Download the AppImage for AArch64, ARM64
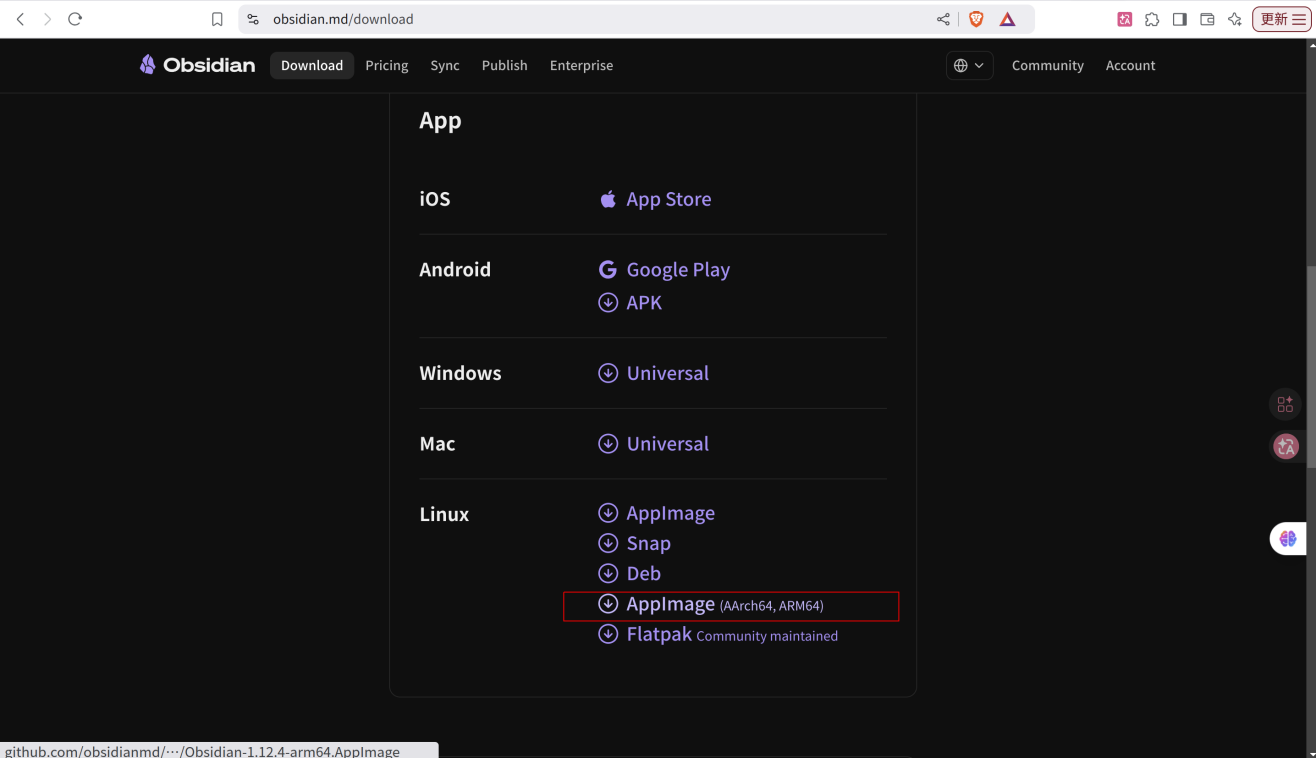The width and height of the screenshot is (1316, 758). click(725, 605)
